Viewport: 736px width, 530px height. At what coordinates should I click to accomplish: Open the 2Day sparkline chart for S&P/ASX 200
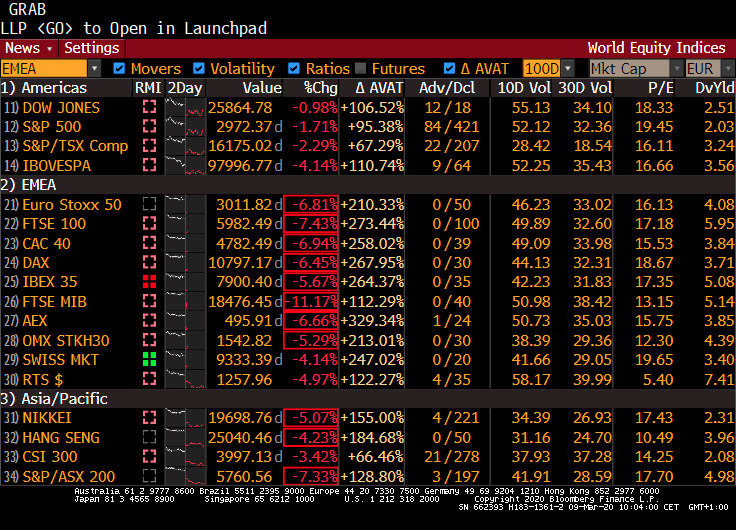pyautogui.click(x=185, y=476)
